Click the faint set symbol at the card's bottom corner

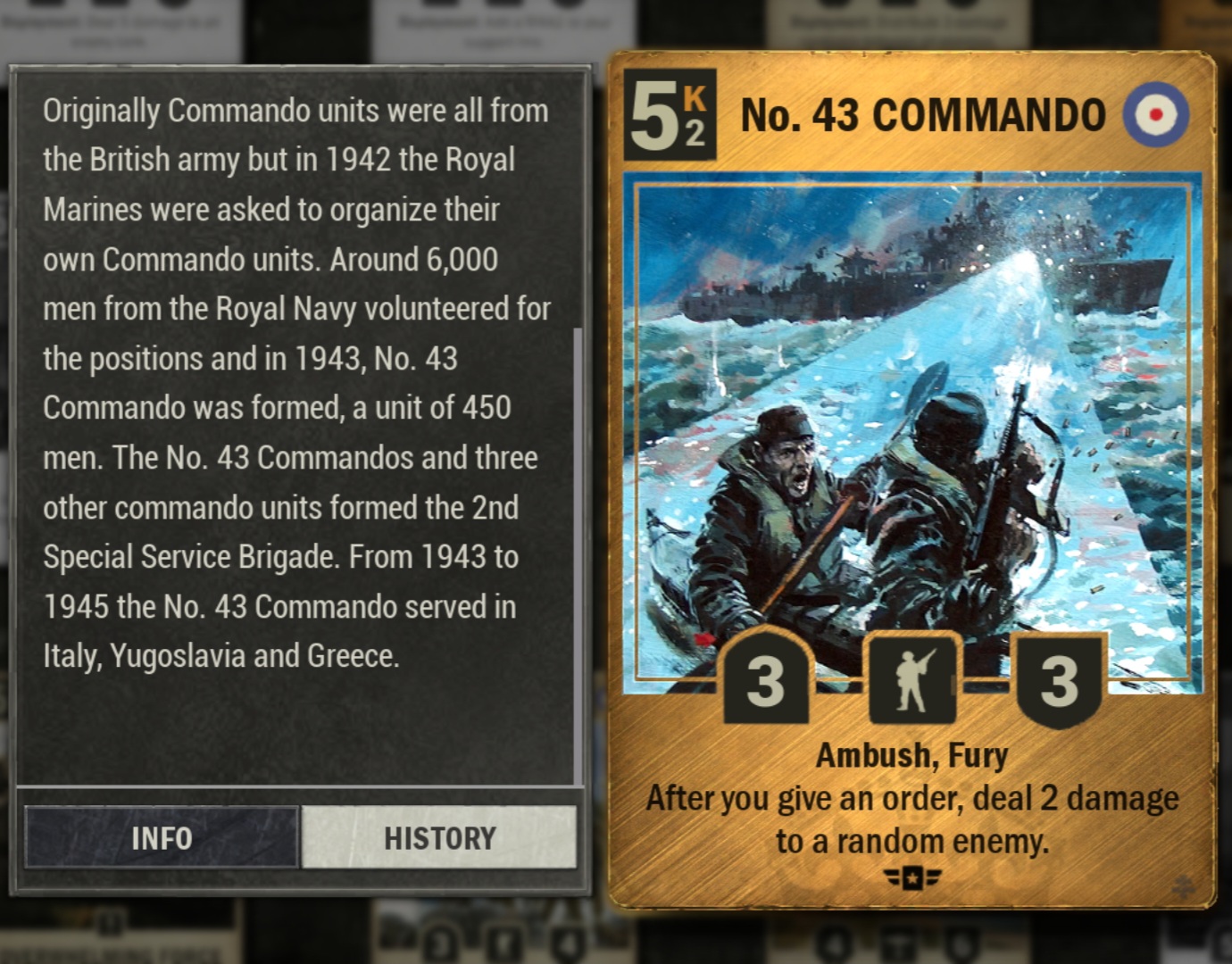(x=1184, y=887)
